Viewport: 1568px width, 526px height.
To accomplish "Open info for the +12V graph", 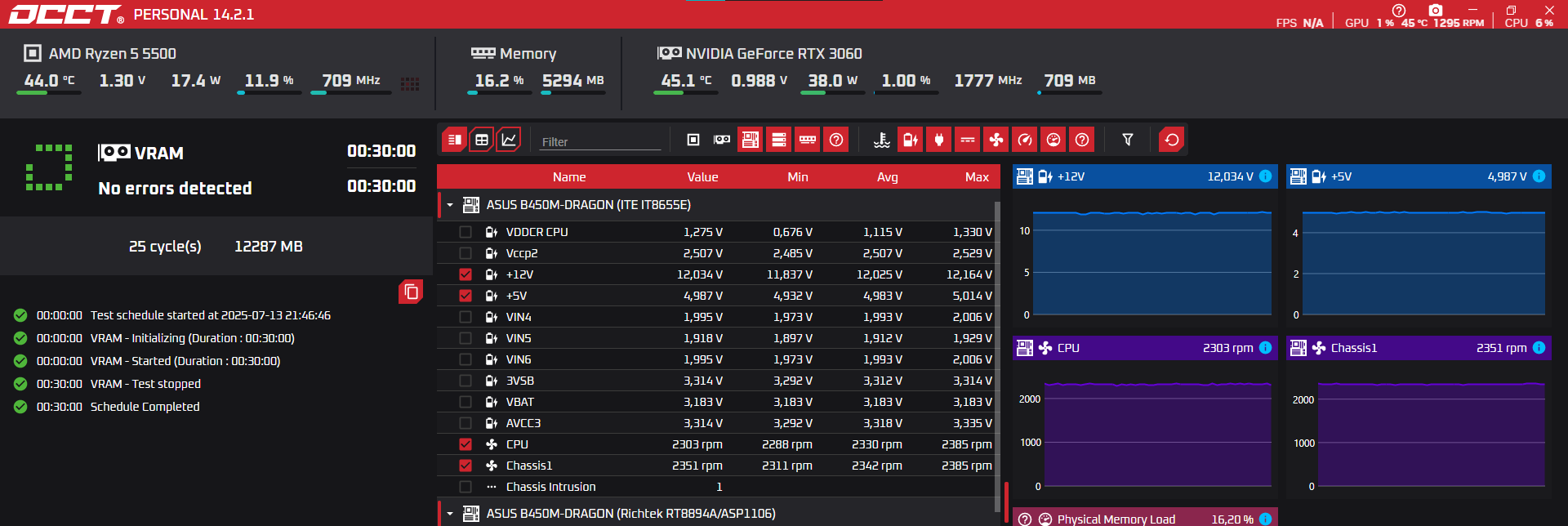I will [x=1265, y=176].
